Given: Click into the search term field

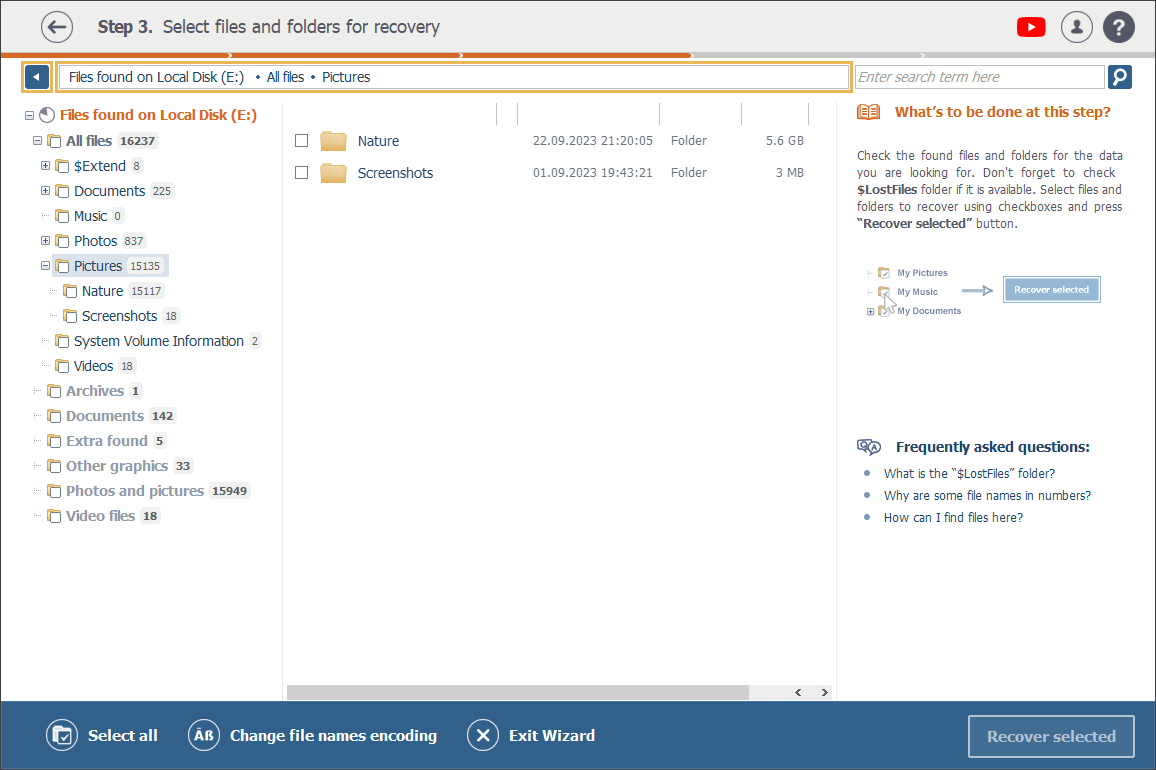Looking at the screenshot, I should (x=978, y=77).
